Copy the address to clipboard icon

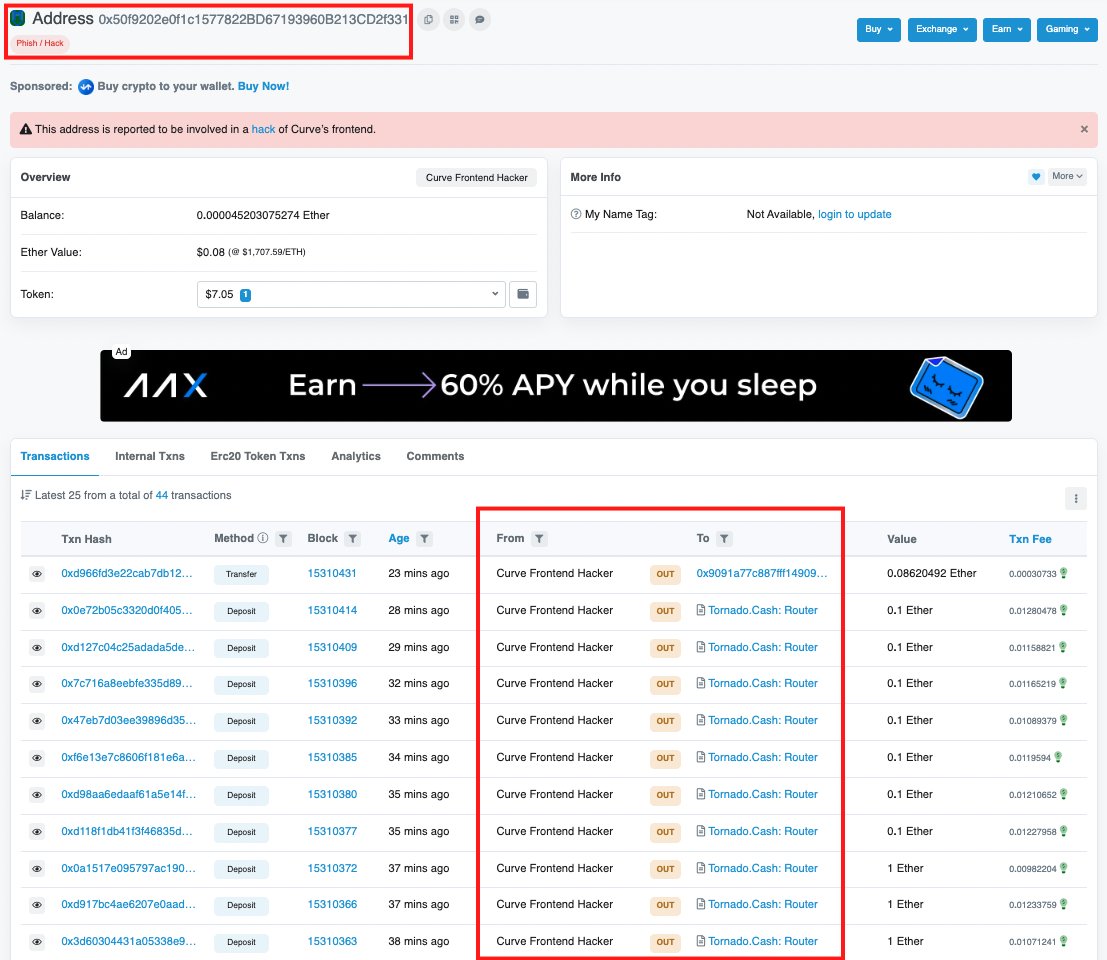click(429, 20)
